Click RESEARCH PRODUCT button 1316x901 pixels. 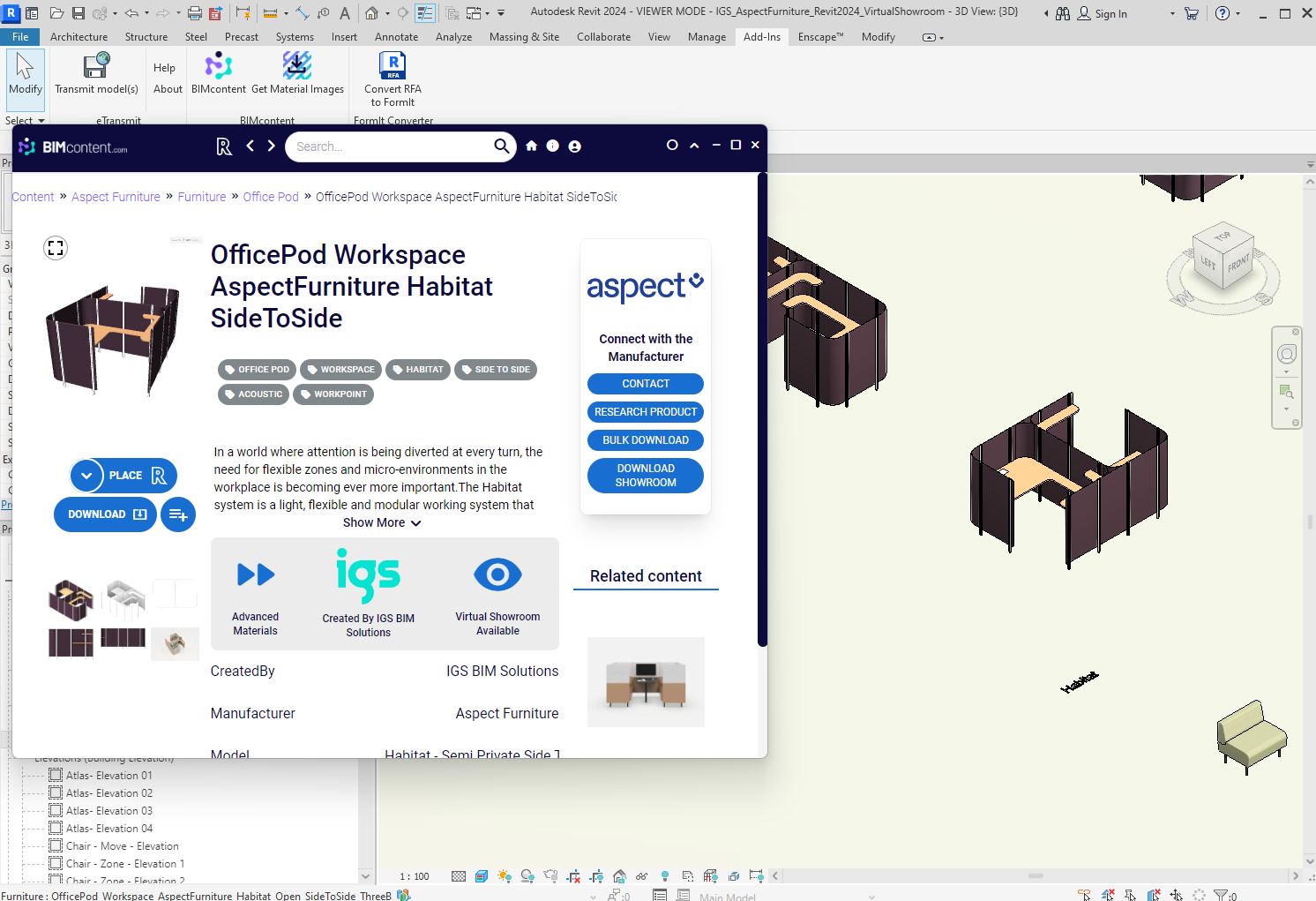coord(646,412)
